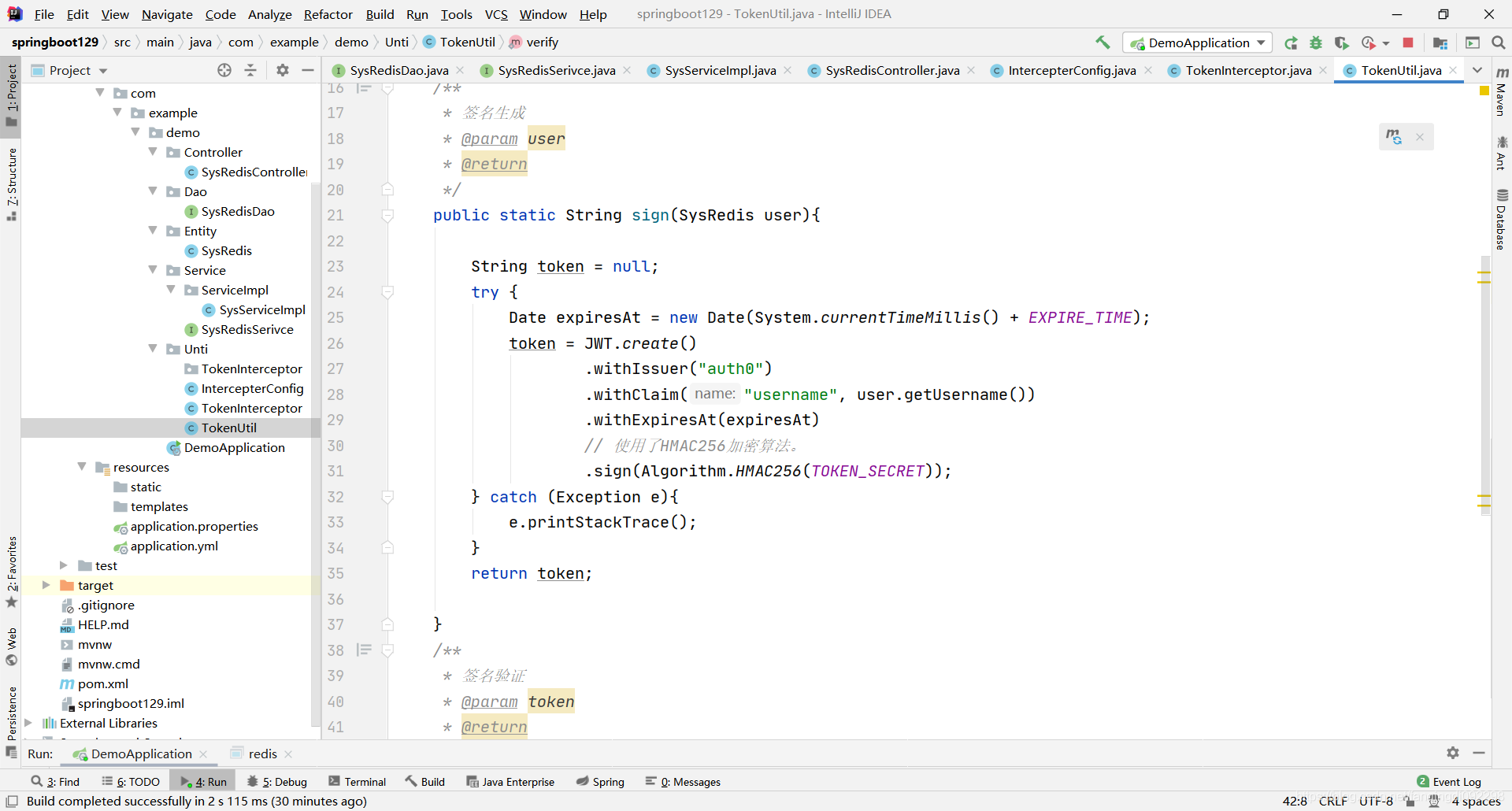Open the Favorites side panel
1512x811 pixels.
click(x=12, y=572)
